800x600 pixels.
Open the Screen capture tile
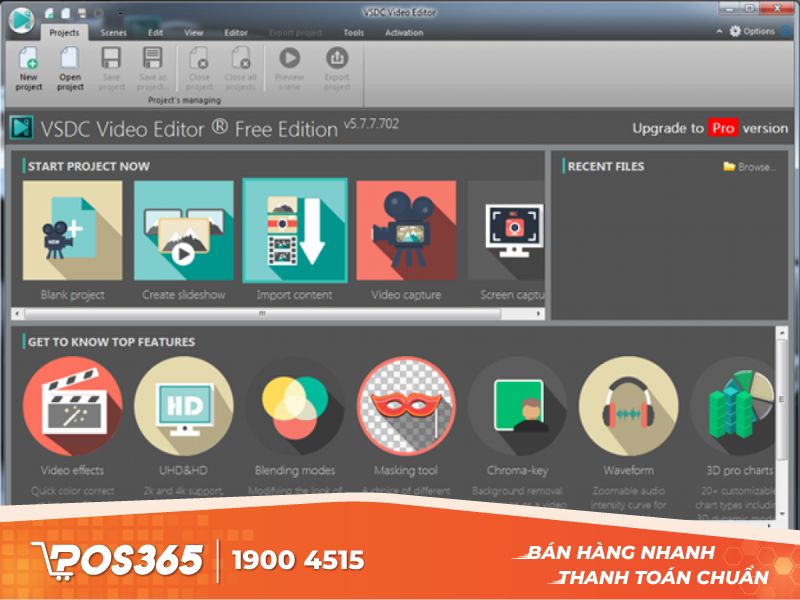pyautogui.click(x=506, y=230)
